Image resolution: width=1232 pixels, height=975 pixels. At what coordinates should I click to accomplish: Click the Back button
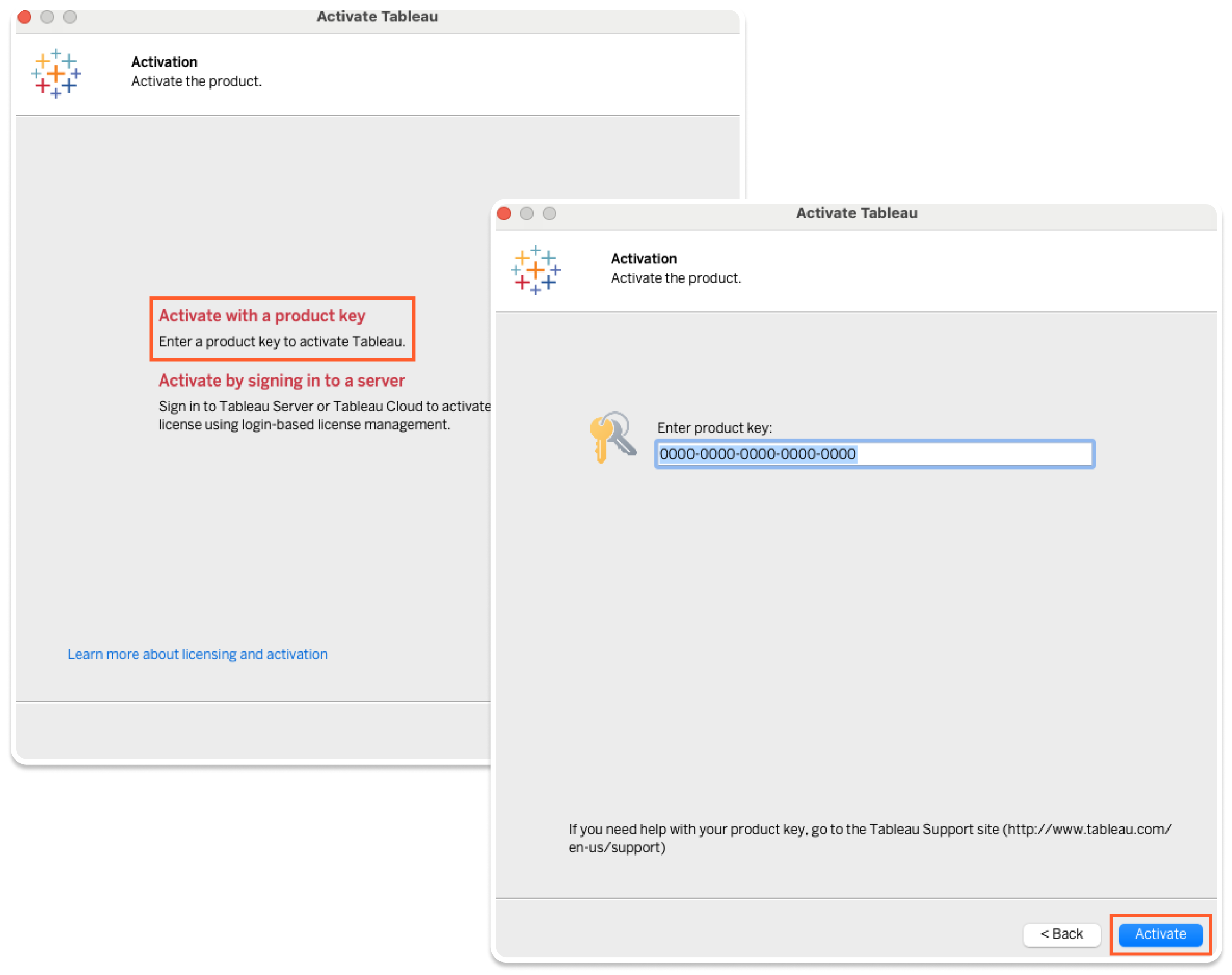pos(1061,934)
